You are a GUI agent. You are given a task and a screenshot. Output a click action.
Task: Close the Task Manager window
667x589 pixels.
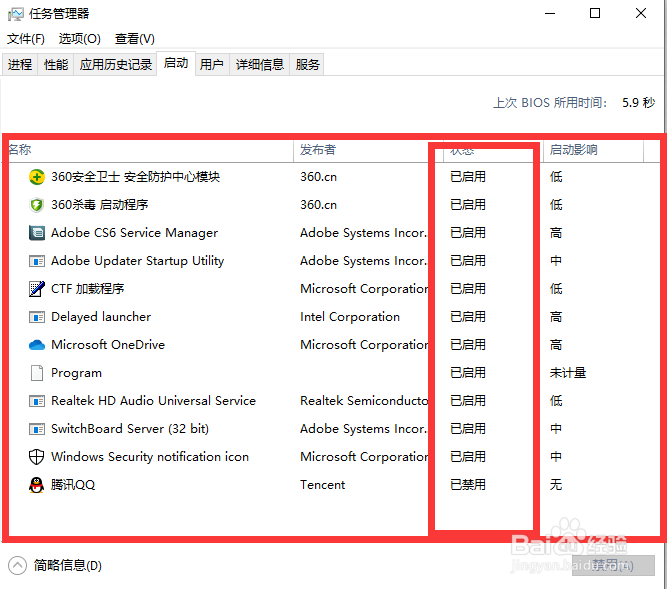tap(641, 14)
